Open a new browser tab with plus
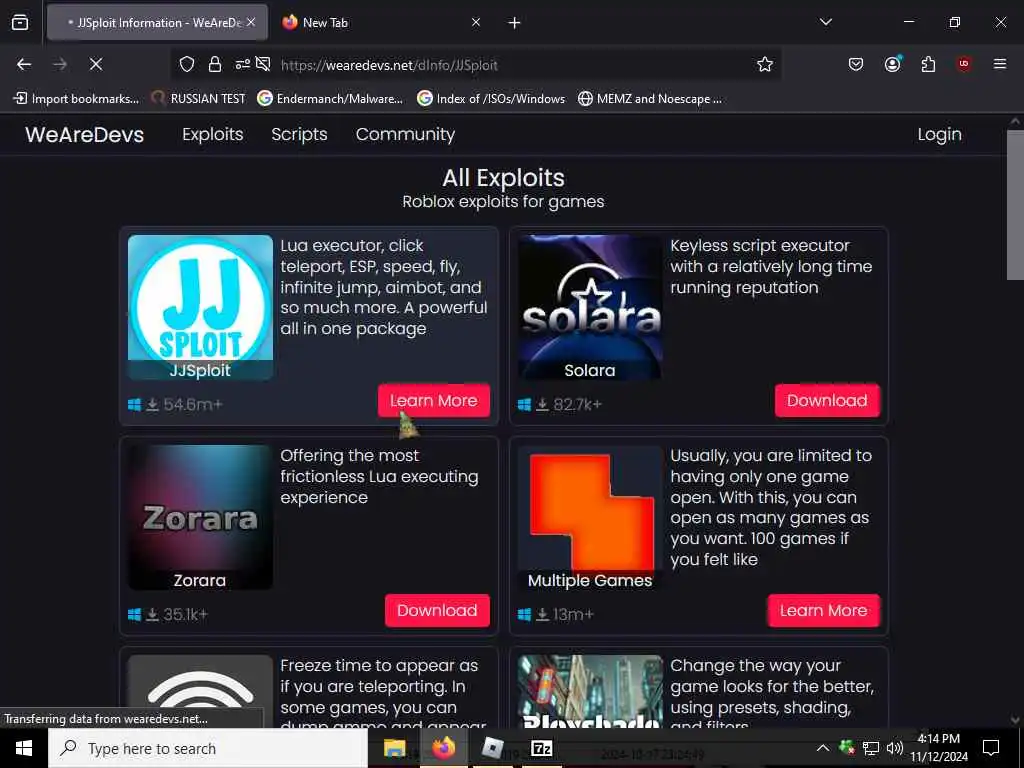The image size is (1024, 768). pyautogui.click(x=514, y=23)
